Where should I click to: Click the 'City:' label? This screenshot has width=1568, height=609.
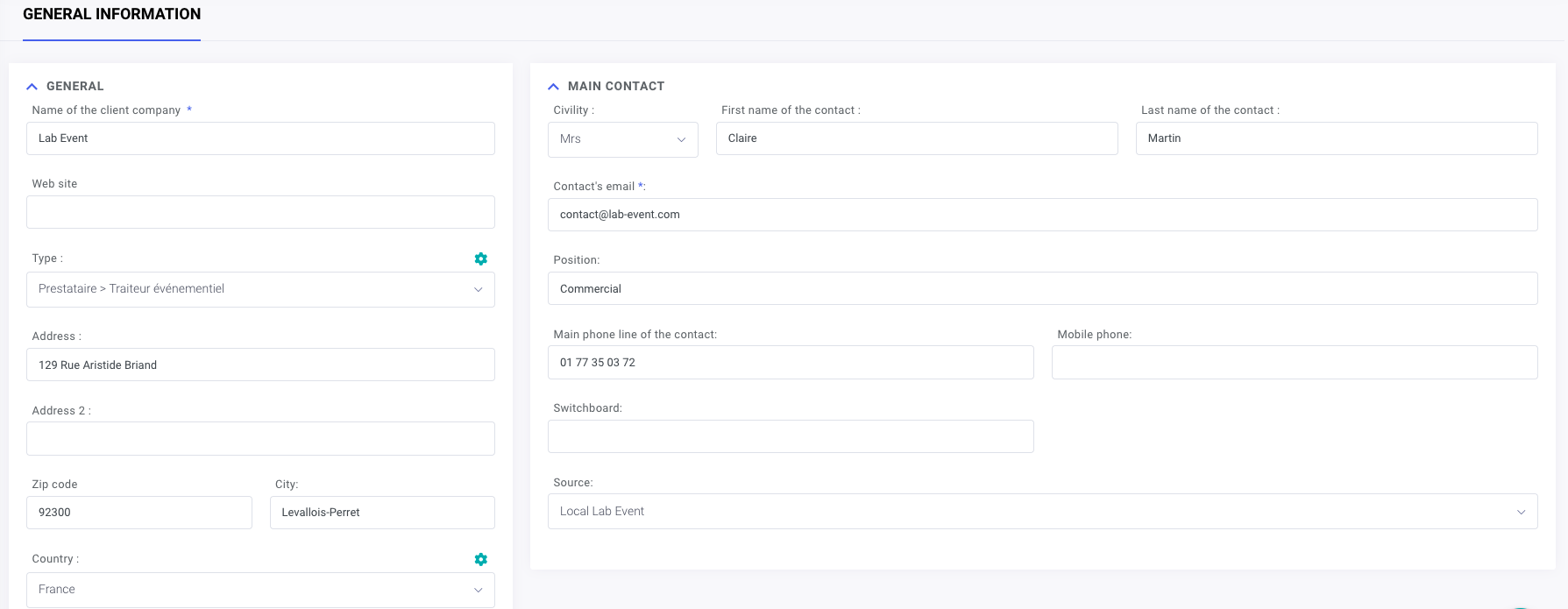pos(287,485)
